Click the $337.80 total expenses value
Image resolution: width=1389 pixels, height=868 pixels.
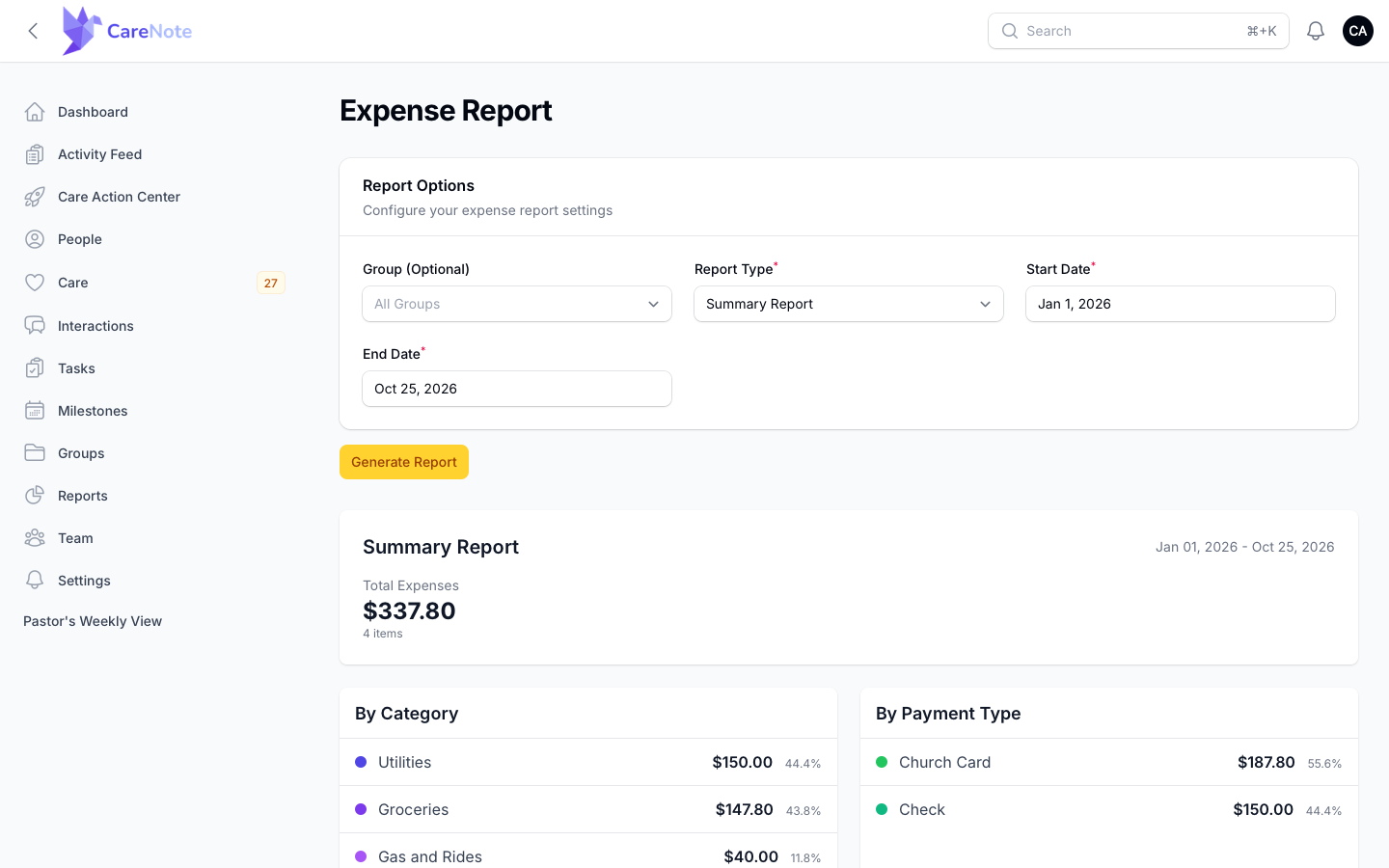(x=409, y=610)
